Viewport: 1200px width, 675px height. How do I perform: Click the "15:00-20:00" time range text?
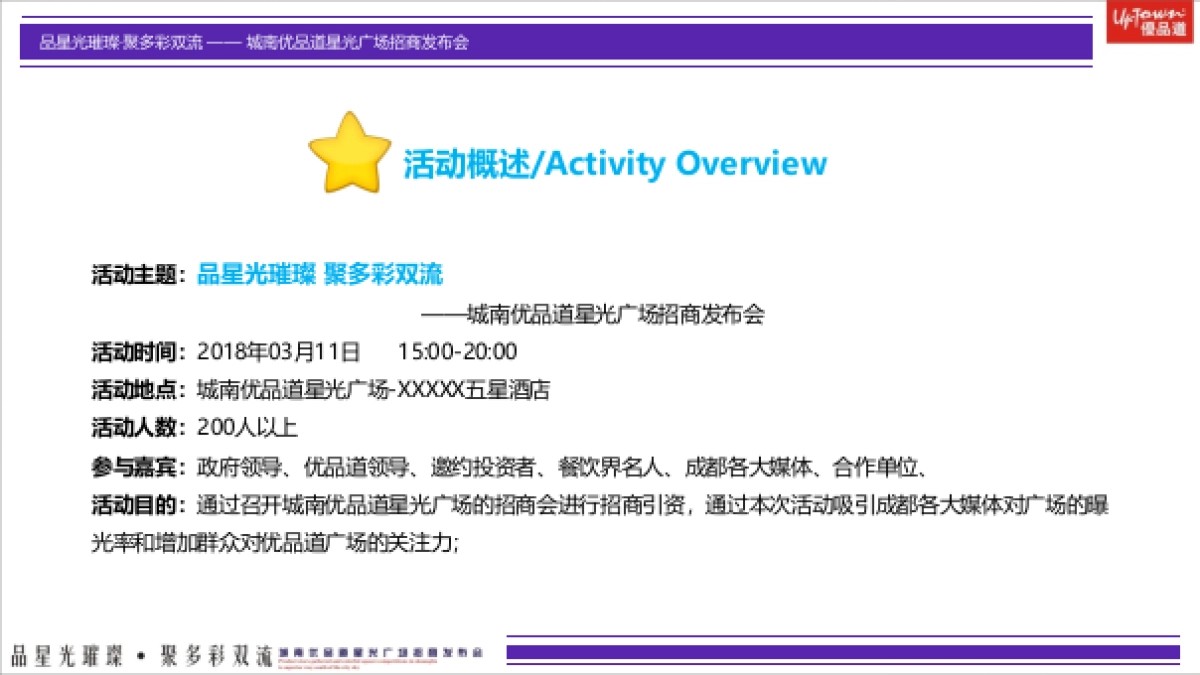coord(456,352)
